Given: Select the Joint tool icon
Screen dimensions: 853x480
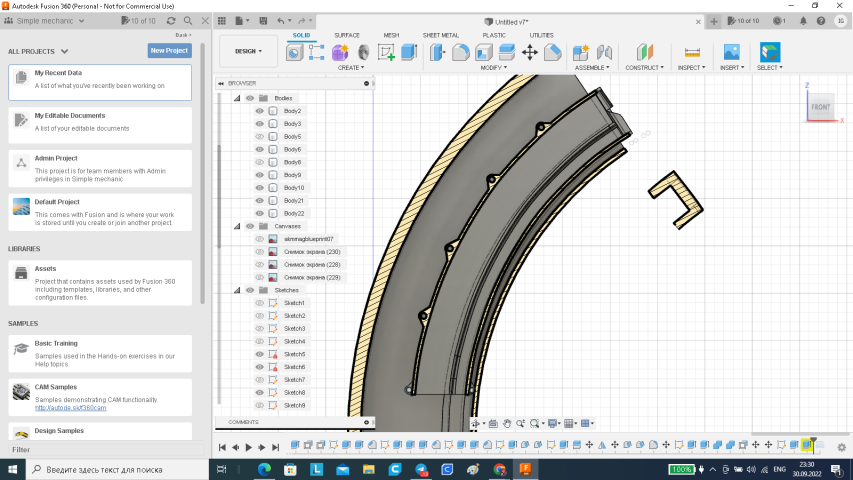Looking at the screenshot, I should pyautogui.click(x=604, y=52).
